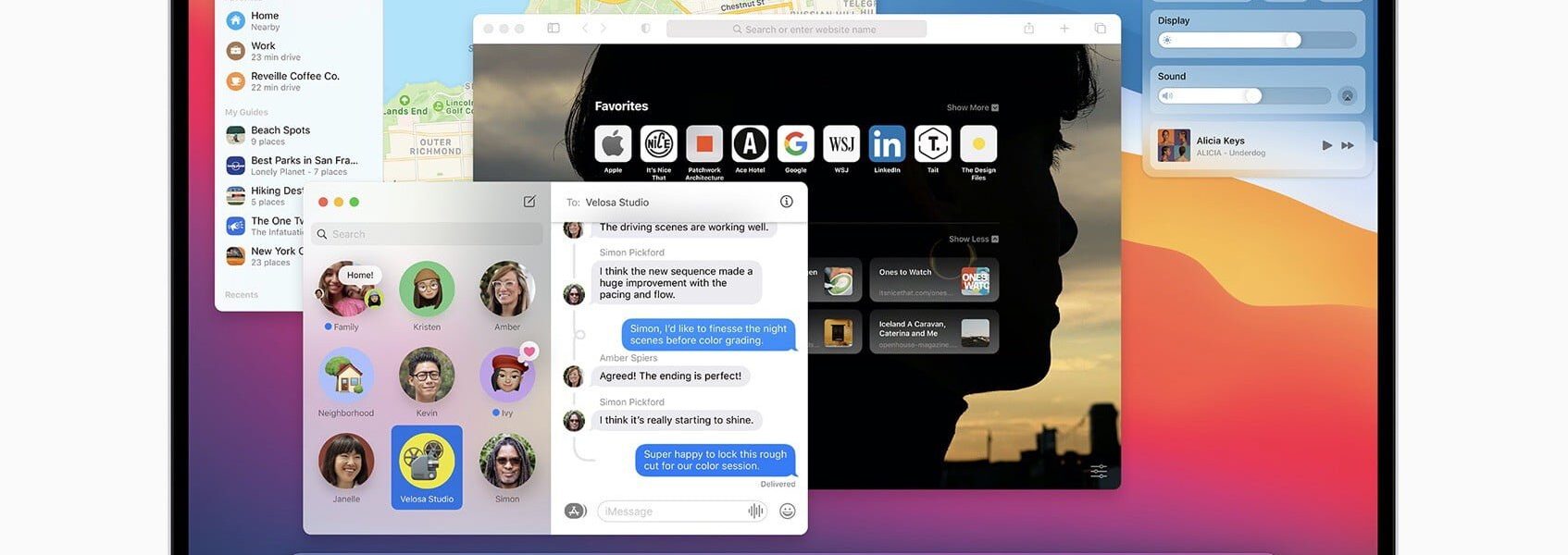
Task: Open the Apple favorite in Safari
Action: (x=613, y=144)
